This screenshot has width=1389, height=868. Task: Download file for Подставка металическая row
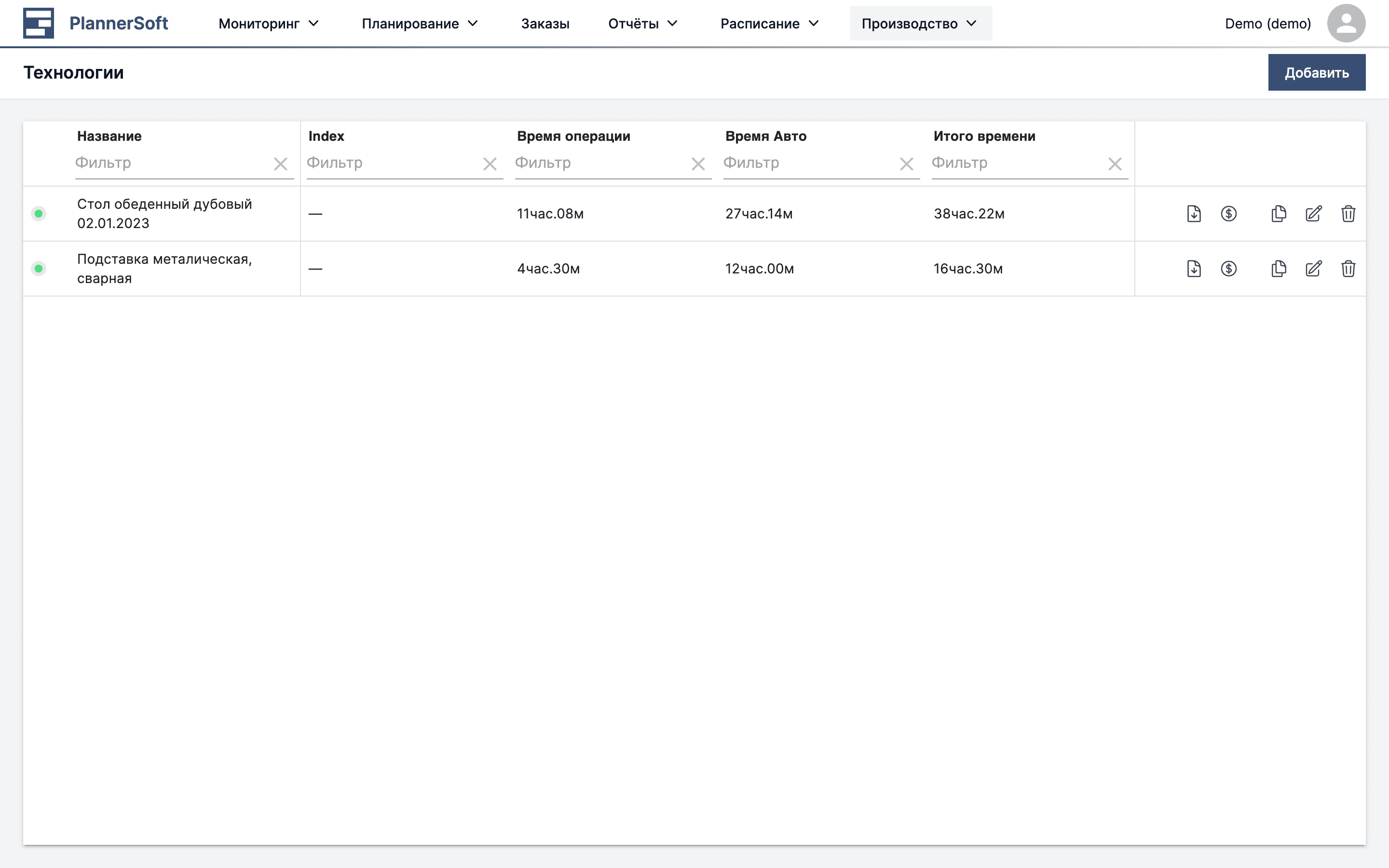(x=1194, y=269)
